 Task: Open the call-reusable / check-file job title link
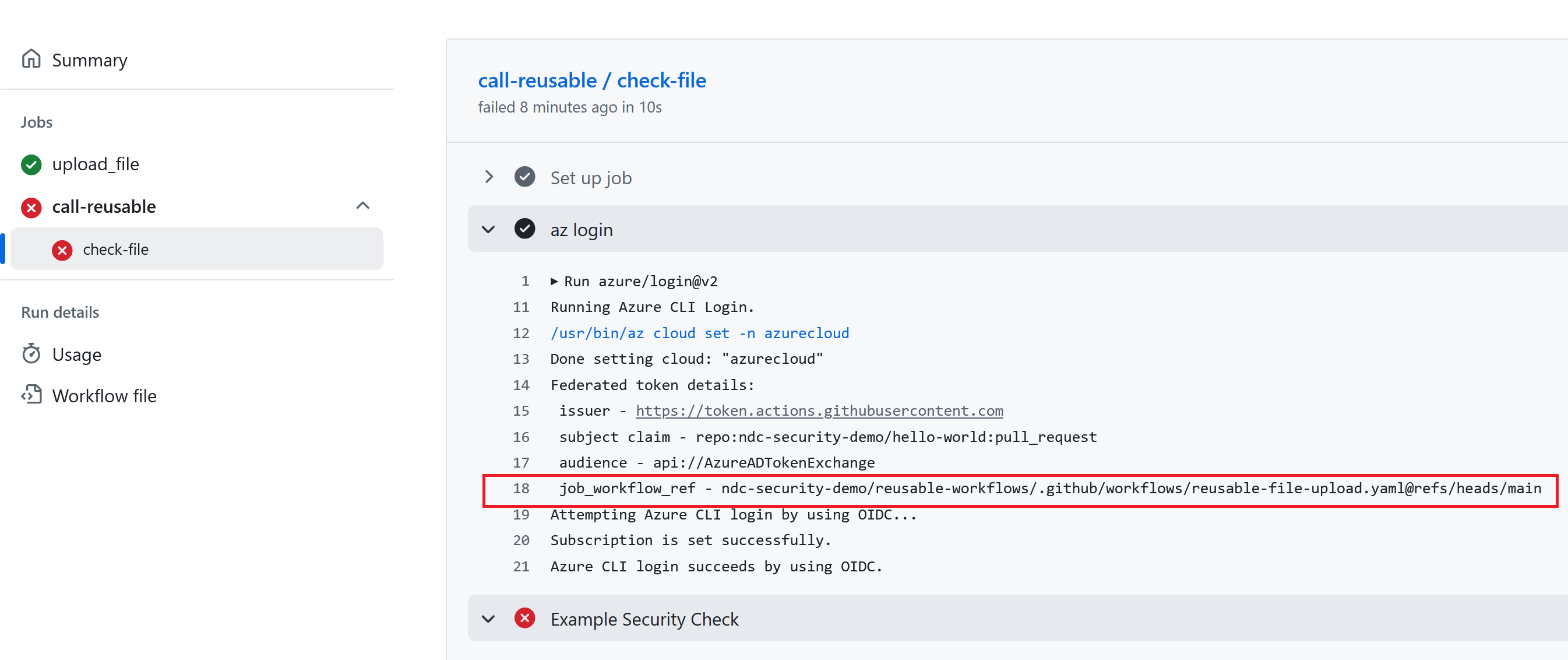tap(591, 80)
